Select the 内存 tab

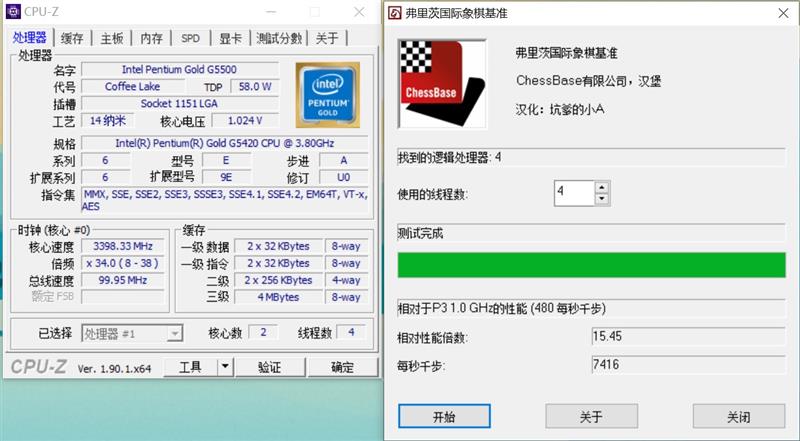[152, 38]
